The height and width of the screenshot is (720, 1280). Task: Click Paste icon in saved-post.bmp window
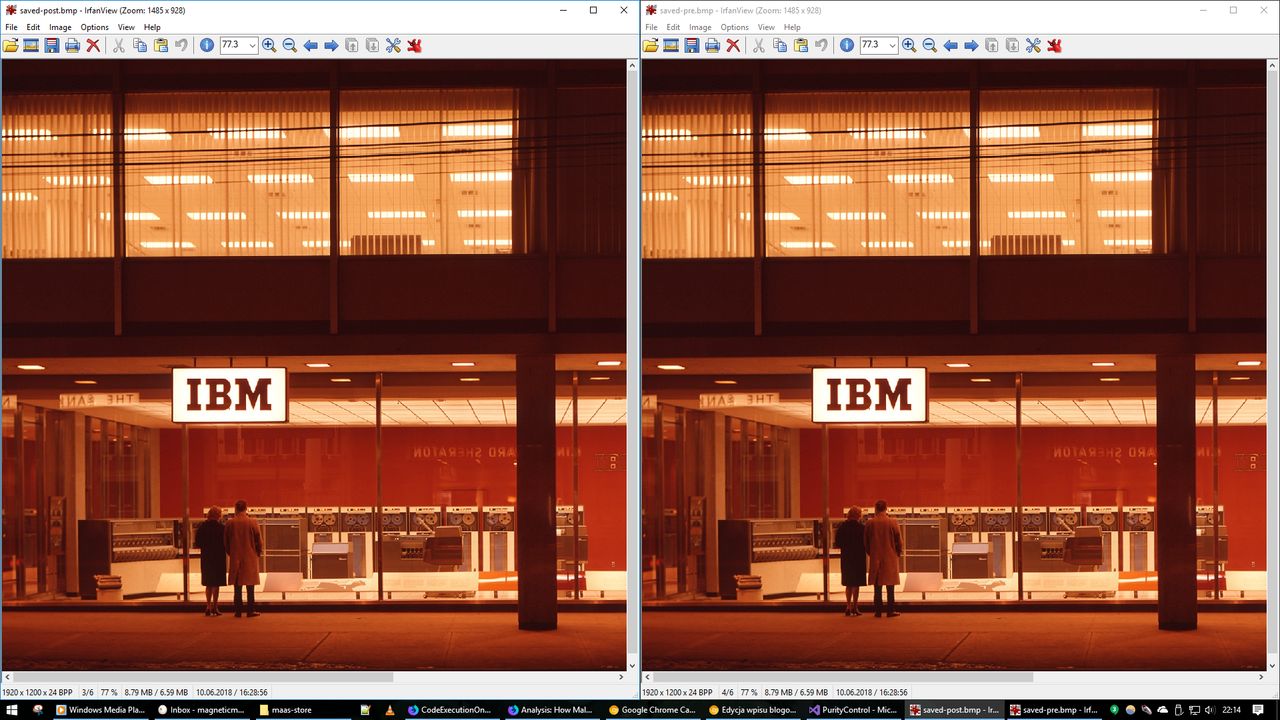point(160,45)
